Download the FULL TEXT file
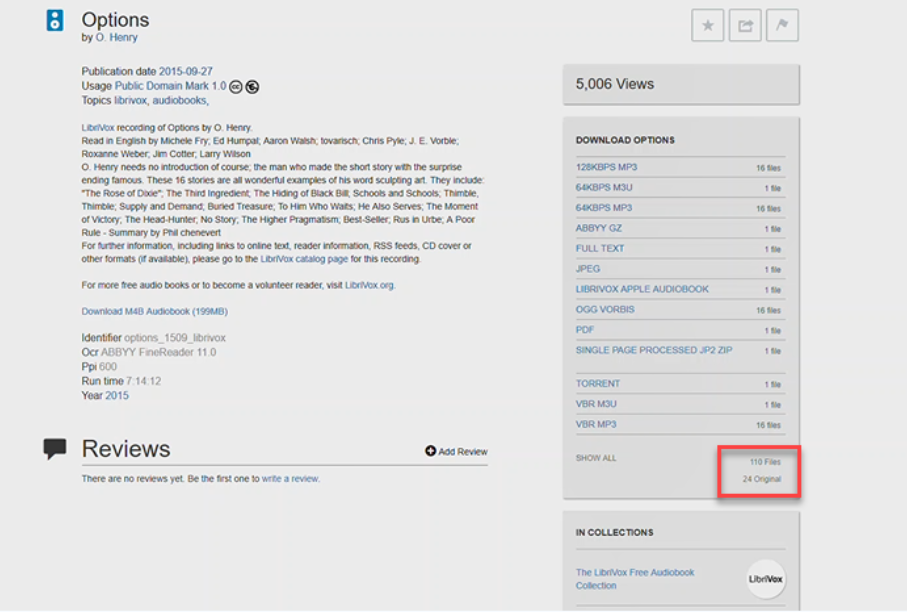 [600, 248]
